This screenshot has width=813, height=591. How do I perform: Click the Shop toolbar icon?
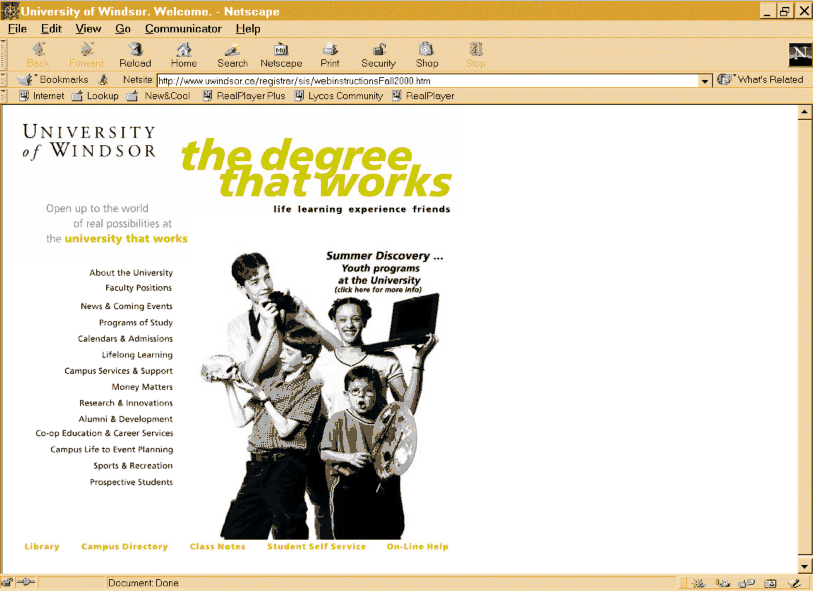427,51
